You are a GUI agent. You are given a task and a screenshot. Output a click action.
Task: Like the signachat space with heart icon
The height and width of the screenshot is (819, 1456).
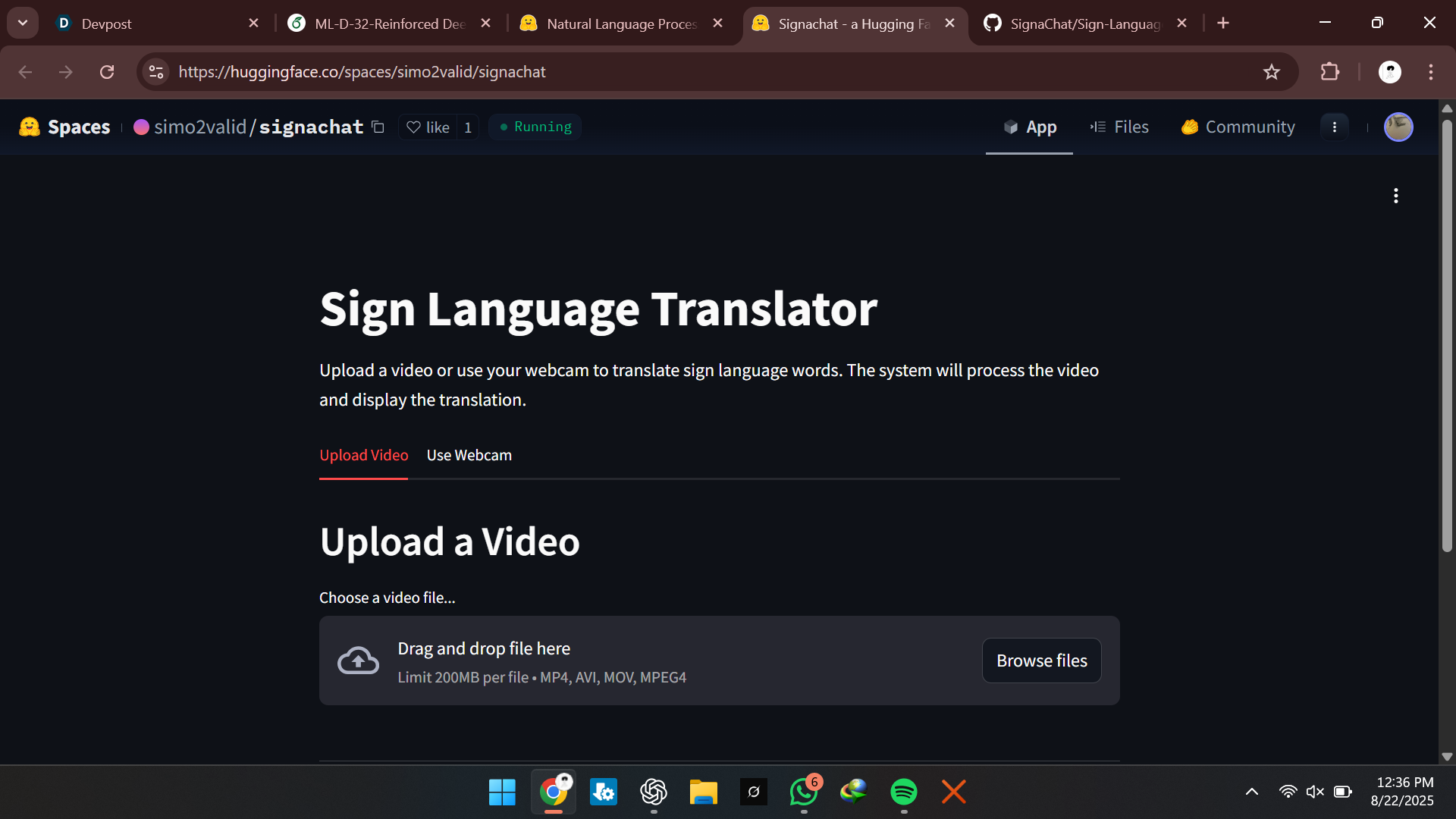click(x=428, y=127)
